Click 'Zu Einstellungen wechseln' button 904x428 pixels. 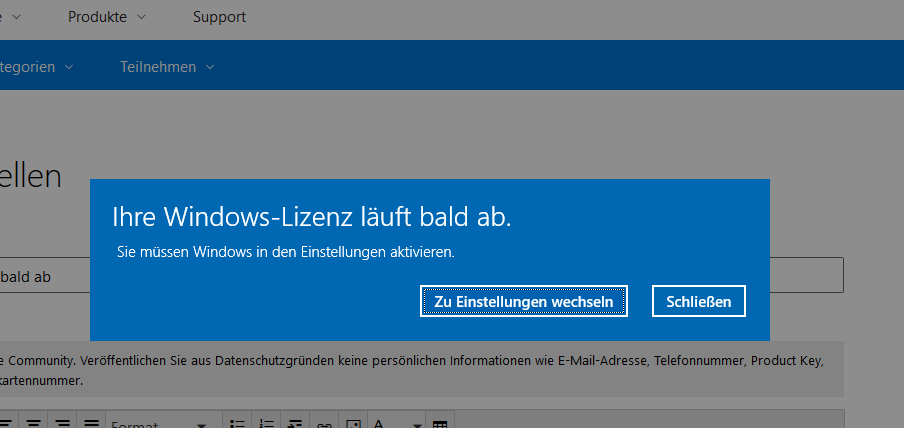[x=523, y=301]
